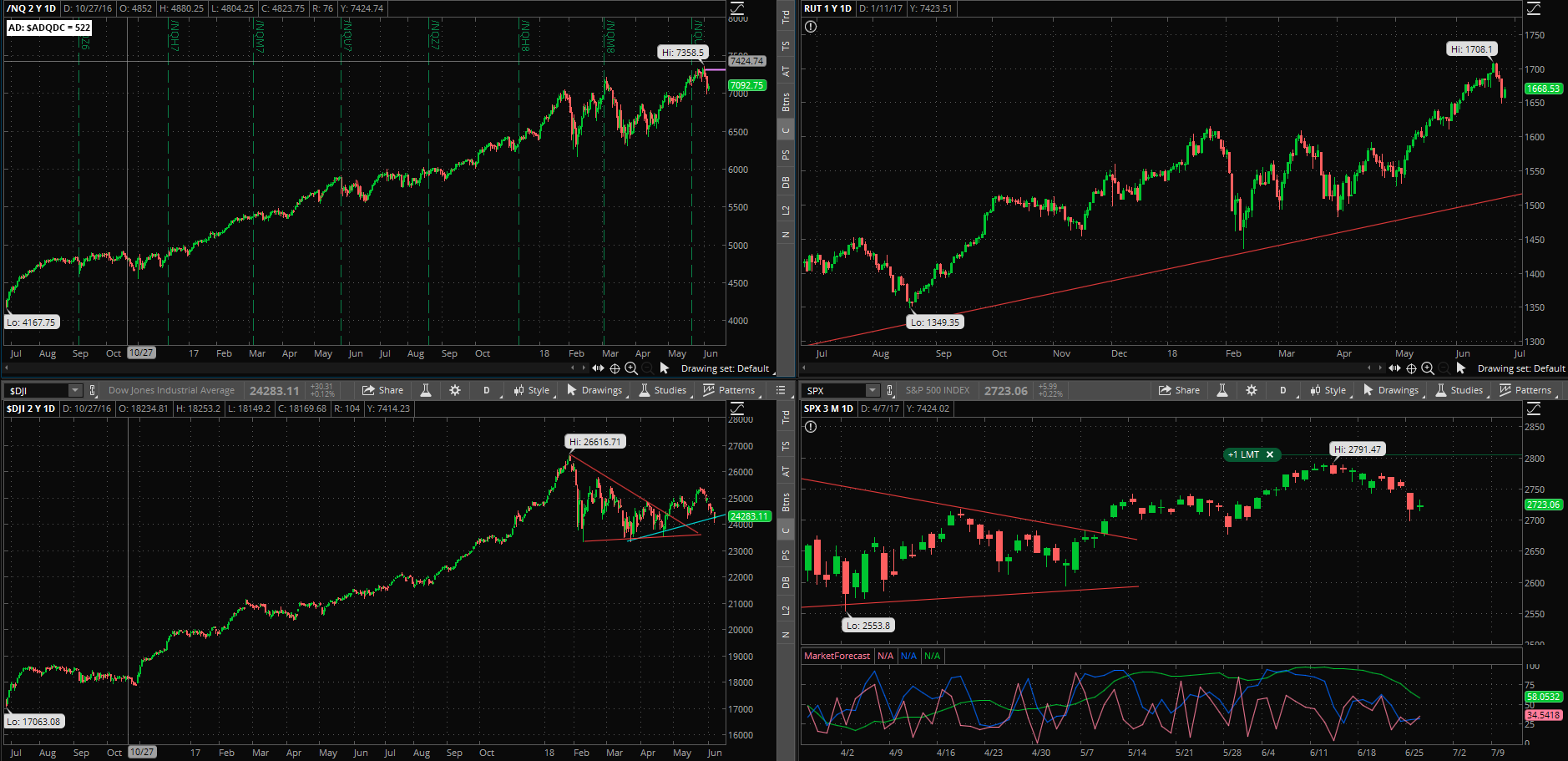The width and height of the screenshot is (1568, 761).
Task: Toggle Trd sidebar tab beside the /NQ chart
Action: pyautogui.click(x=786, y=16)
